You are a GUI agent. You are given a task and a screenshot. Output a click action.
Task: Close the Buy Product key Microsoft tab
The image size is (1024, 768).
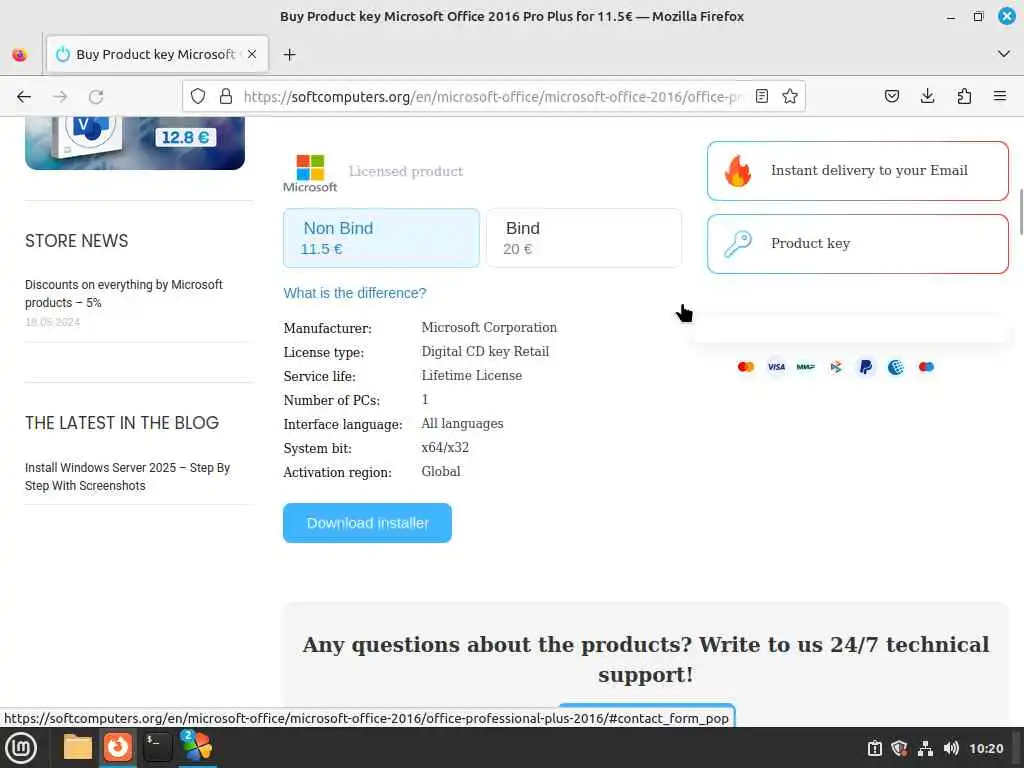pos(252,55)
